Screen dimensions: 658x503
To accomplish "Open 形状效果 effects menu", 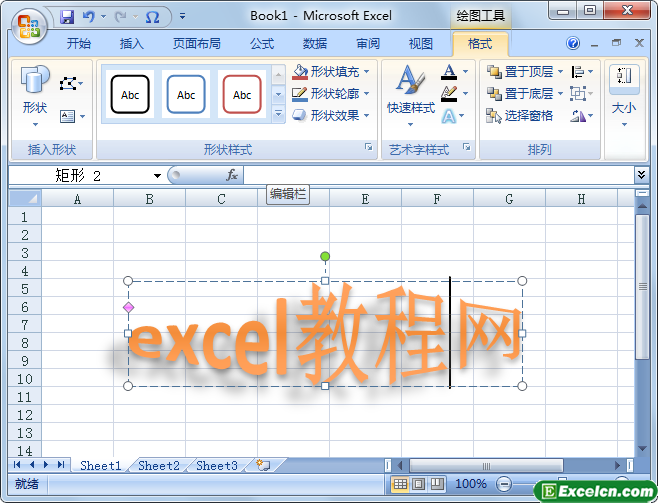I will (x=331, y=115).
